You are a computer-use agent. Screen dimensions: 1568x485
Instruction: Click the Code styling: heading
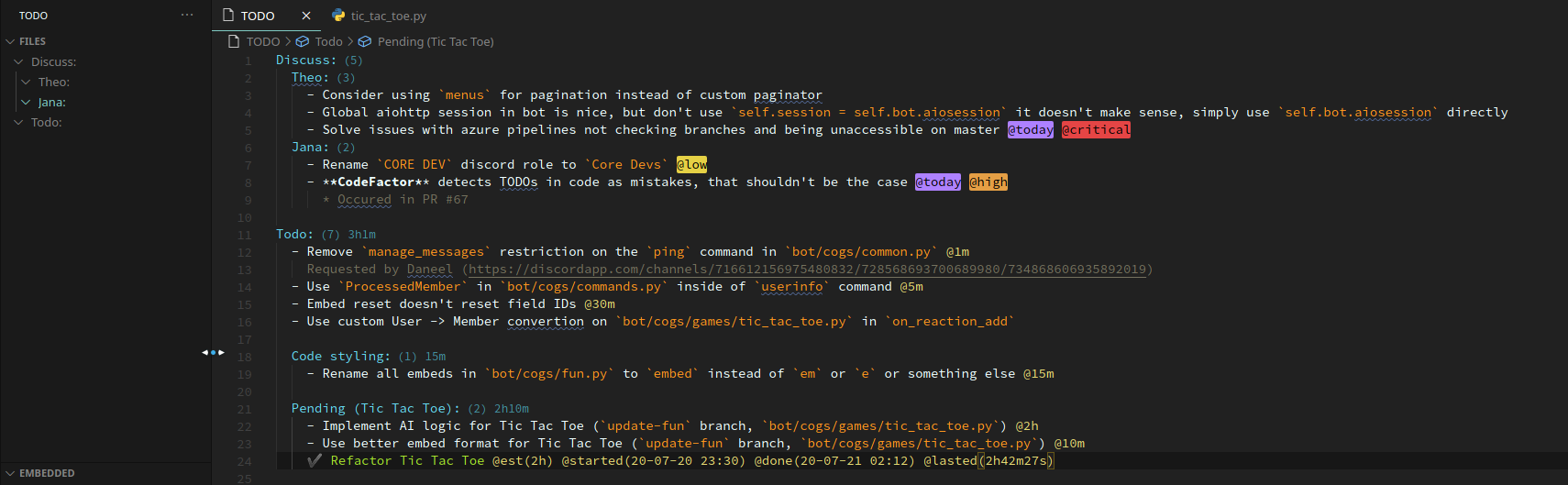pos(341,357)
